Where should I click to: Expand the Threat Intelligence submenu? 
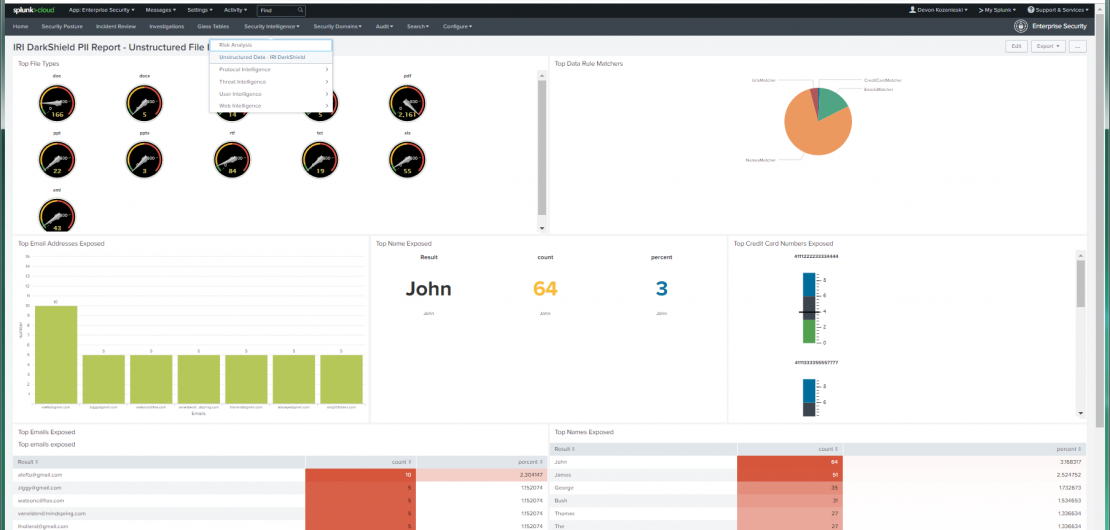[x=271, y=81]
